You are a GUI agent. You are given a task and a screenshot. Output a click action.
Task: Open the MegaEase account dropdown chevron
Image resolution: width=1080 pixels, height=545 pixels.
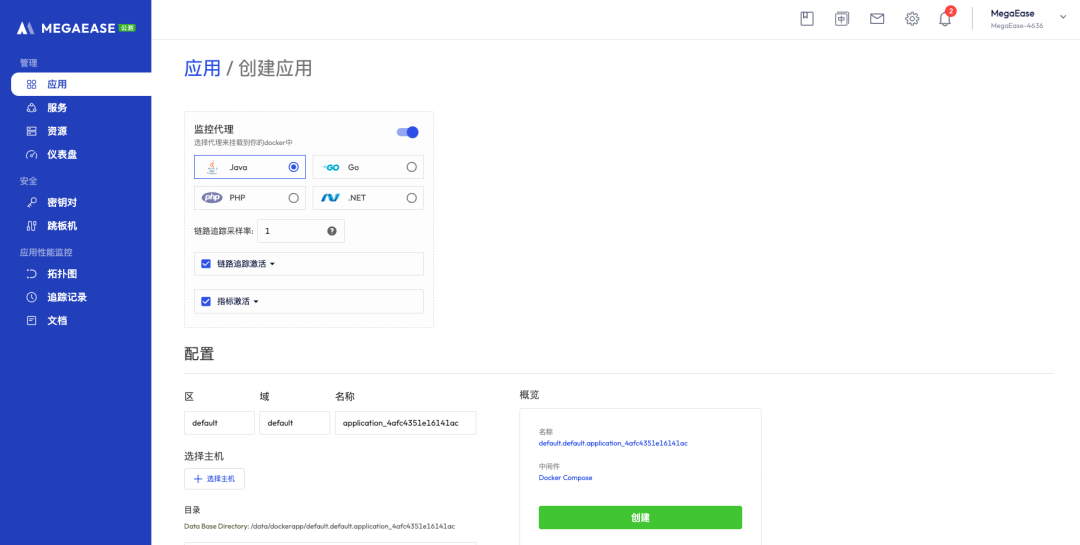1063,16
